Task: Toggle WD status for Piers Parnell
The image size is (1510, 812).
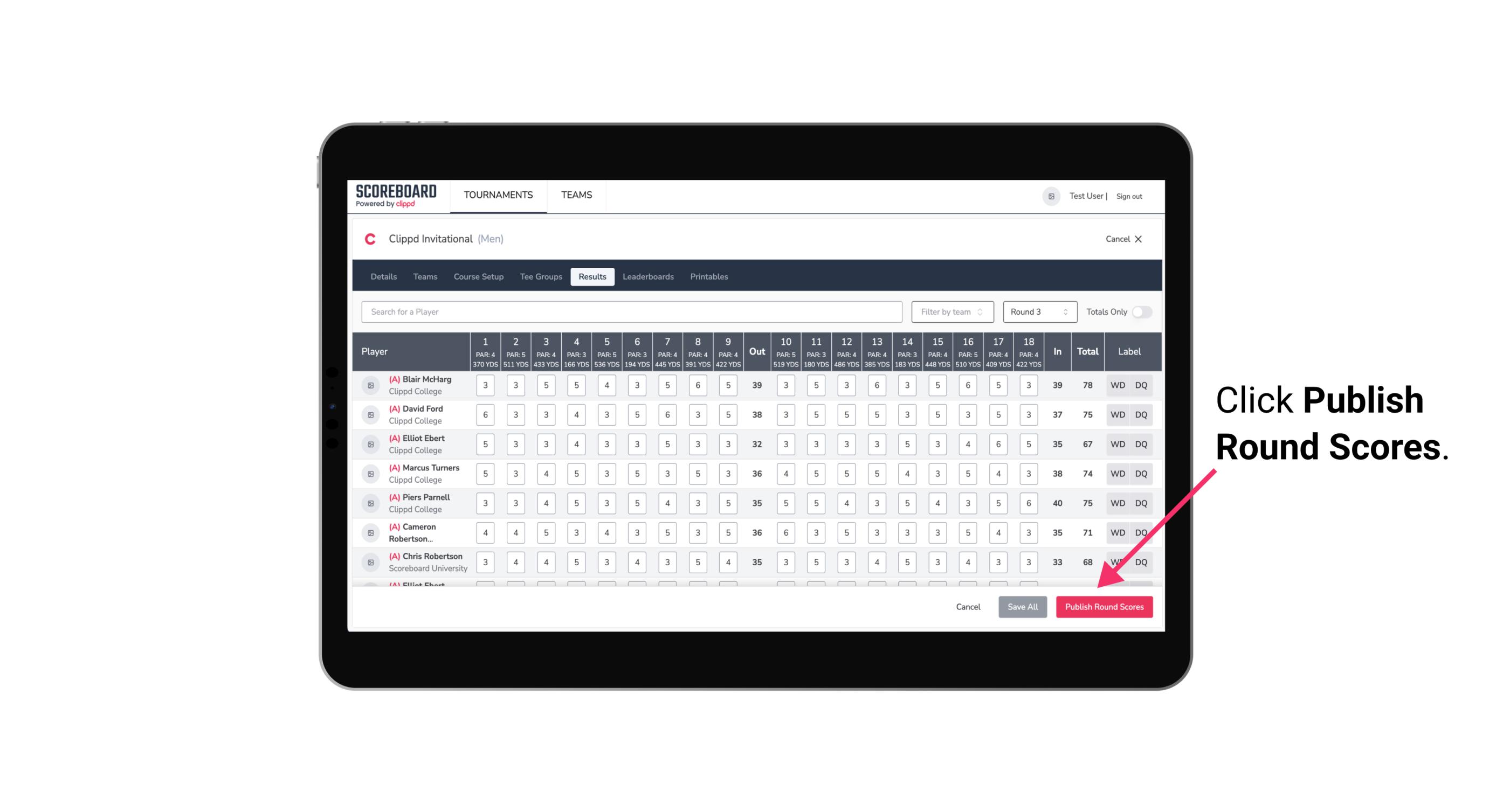Action: pos(1117,503)
